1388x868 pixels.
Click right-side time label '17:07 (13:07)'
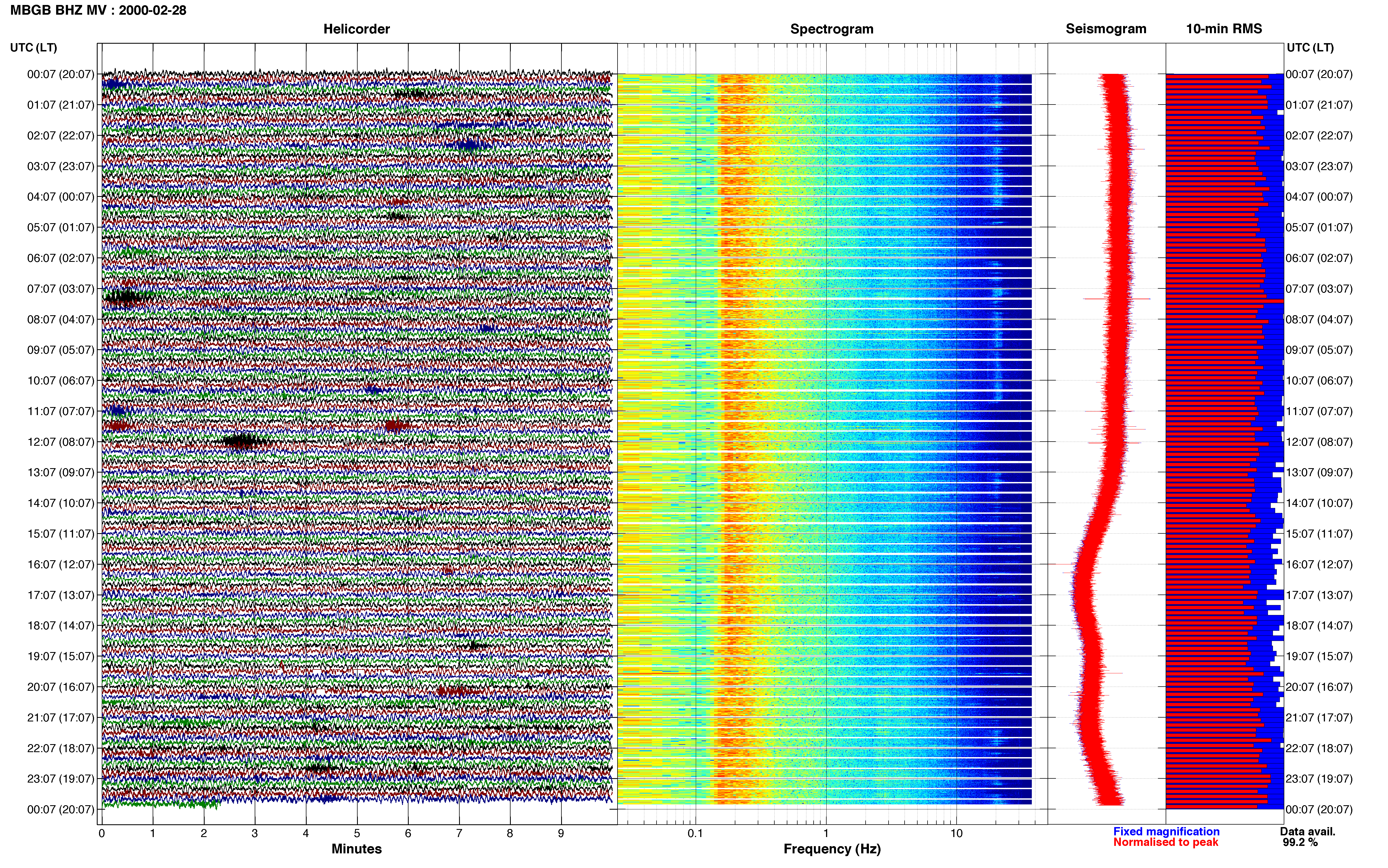coord(1319,595)
